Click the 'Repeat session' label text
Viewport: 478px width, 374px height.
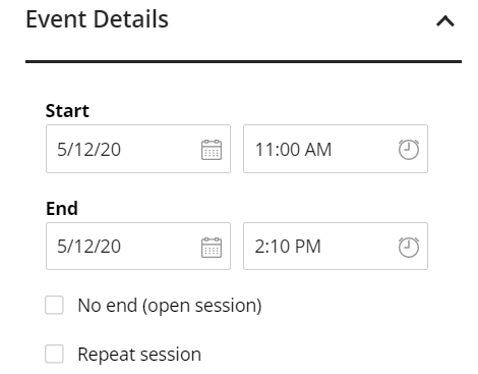coord(139,354)
